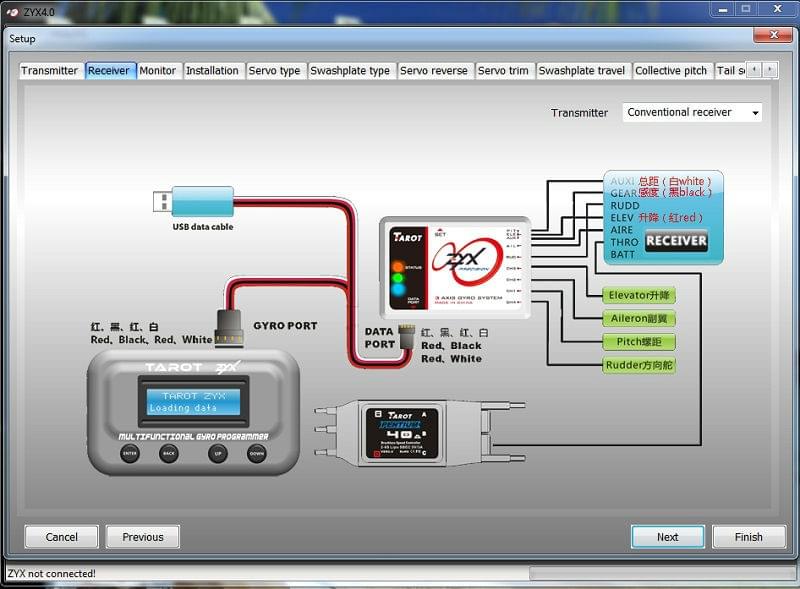The image size is (800, 589).
Task: Click the Previous button
Action: pos(143,537)
